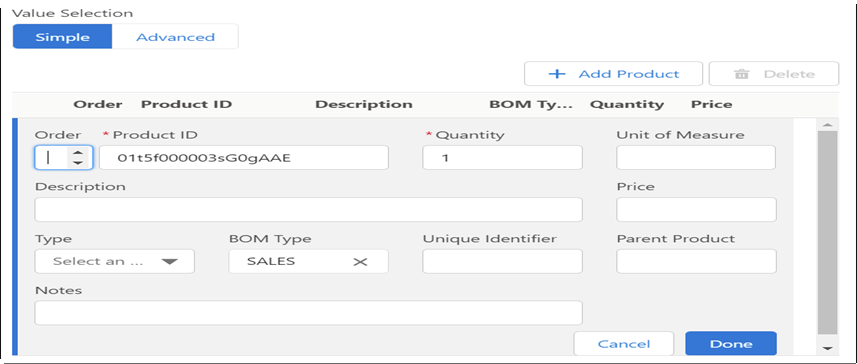Click scrollbar up arrow
Viewport: 857px width, 364px height.
pos(827,125)
